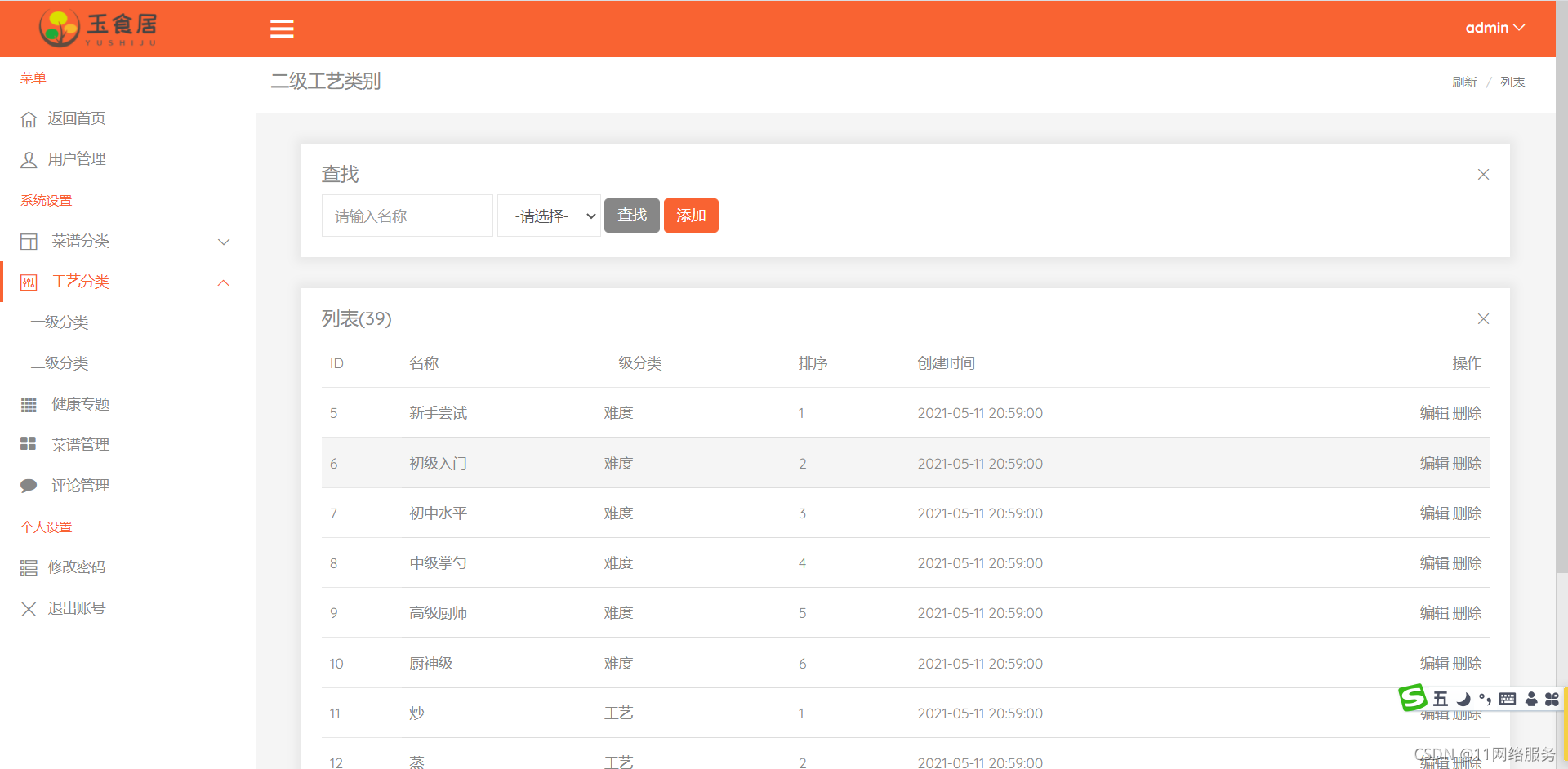The width and height of the screenshot is (1568, 769).
Task: Click 编辑 link for 新手尝试 row
Action: click(1434, 413)
